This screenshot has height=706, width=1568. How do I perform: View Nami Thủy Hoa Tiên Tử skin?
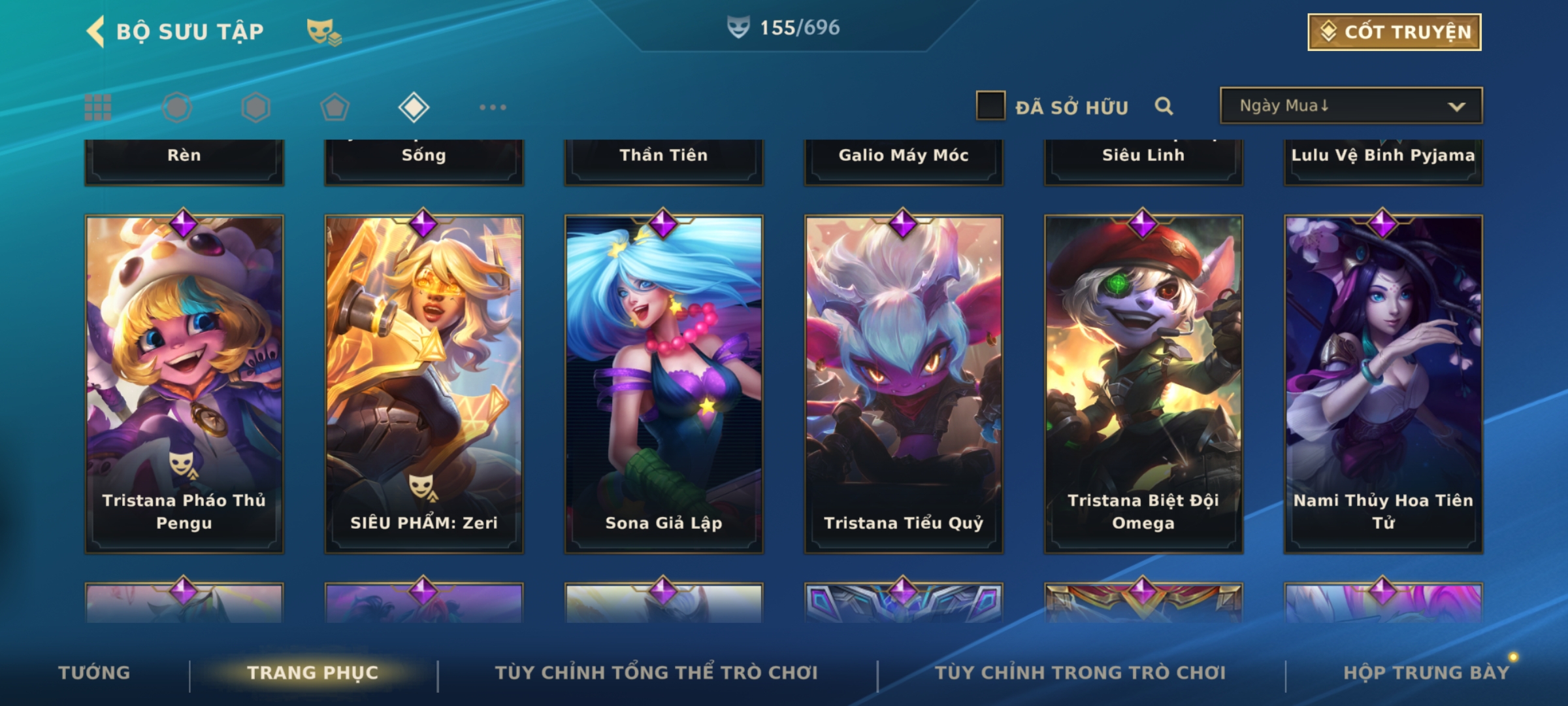coord(1383,384)
